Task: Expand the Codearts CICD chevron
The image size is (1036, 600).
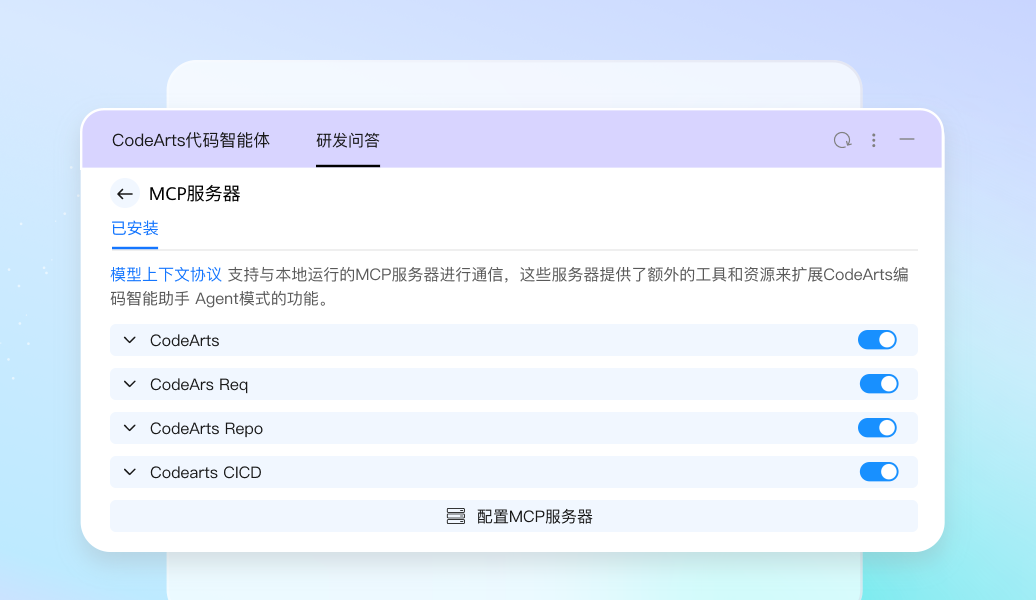Action: (129, 472)
